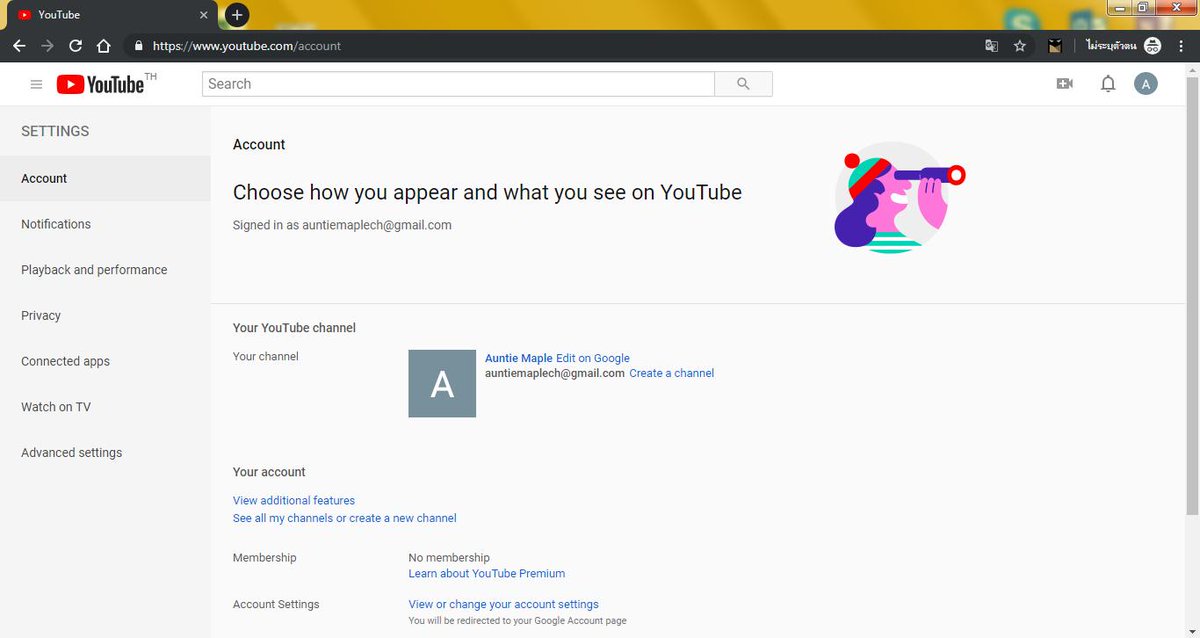
Task: Close the YouTube tab
Action: tap(204, 15)
